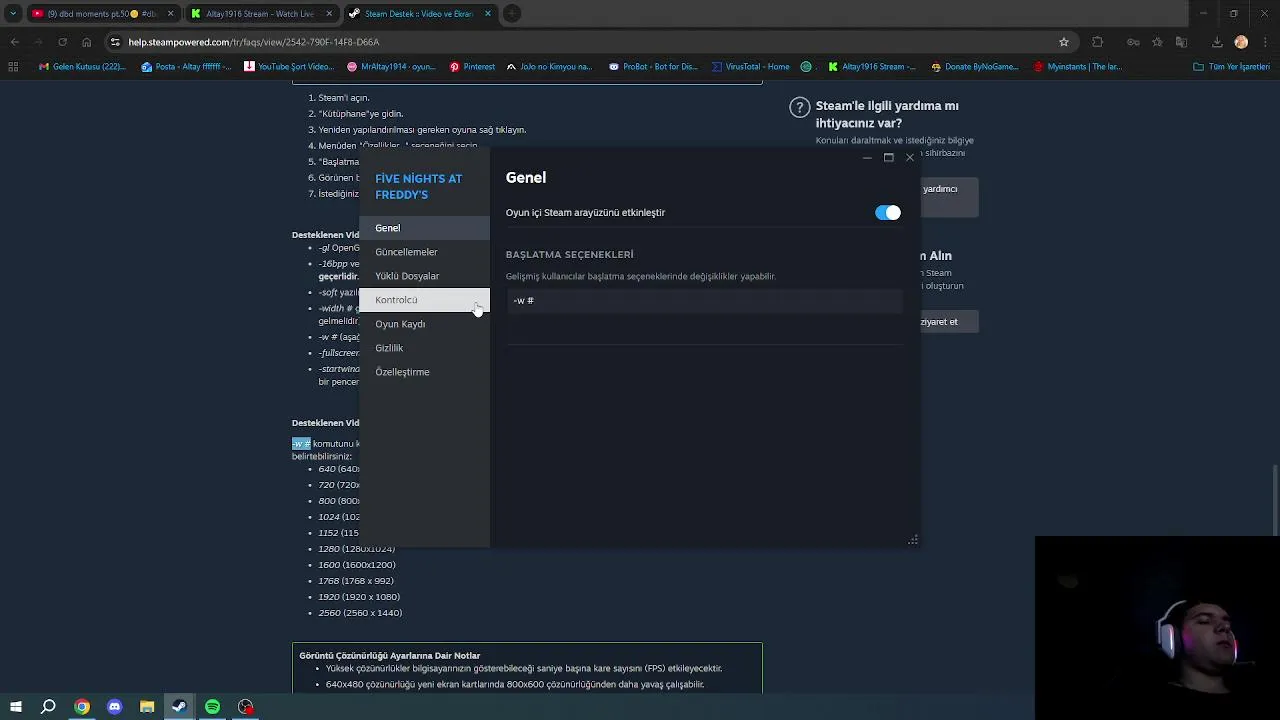Open Oyun Kaydı settings page
1280x720 pixels.
coord(424,324)
